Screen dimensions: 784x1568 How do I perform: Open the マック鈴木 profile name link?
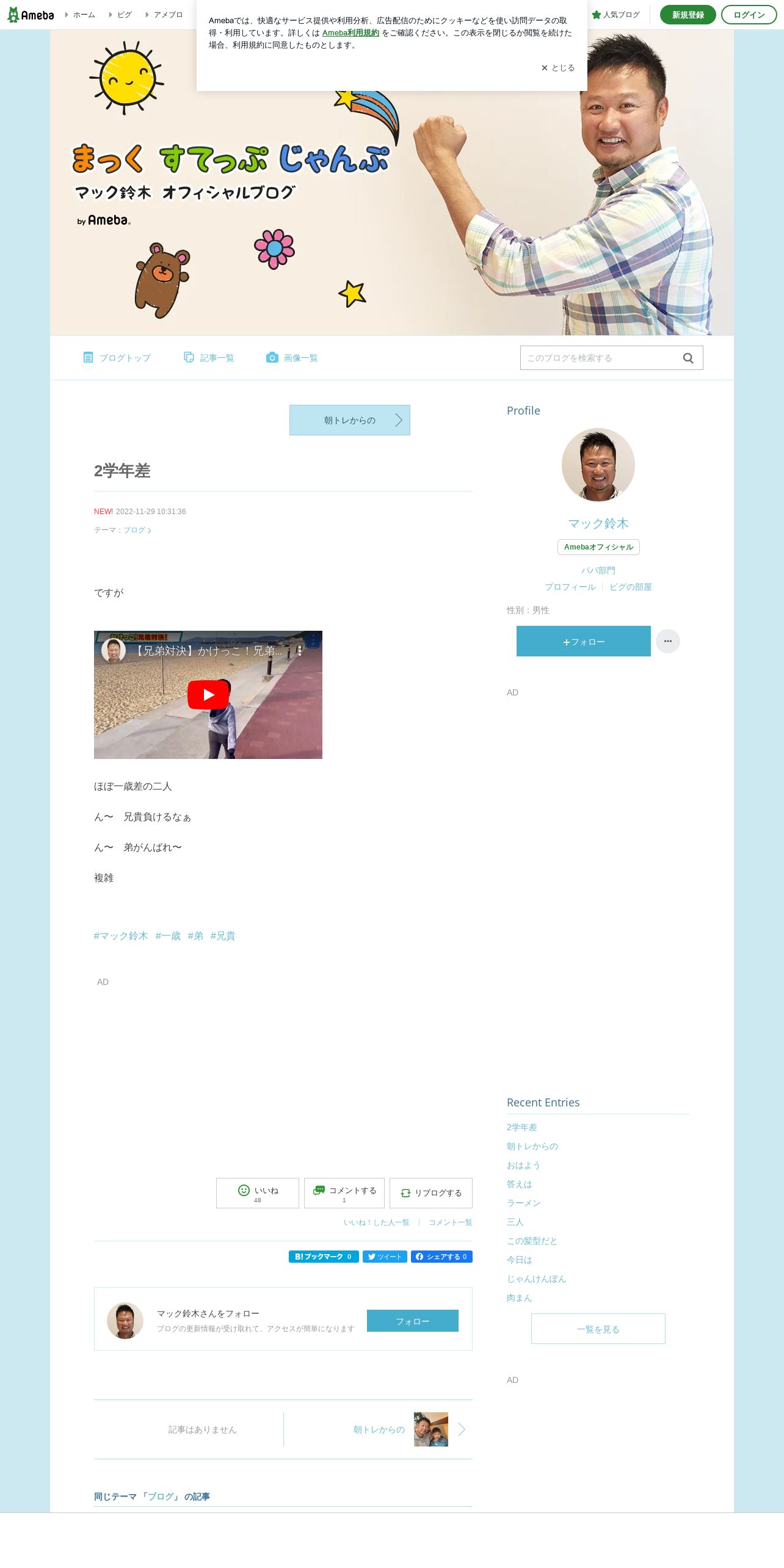tap(598, 523)
